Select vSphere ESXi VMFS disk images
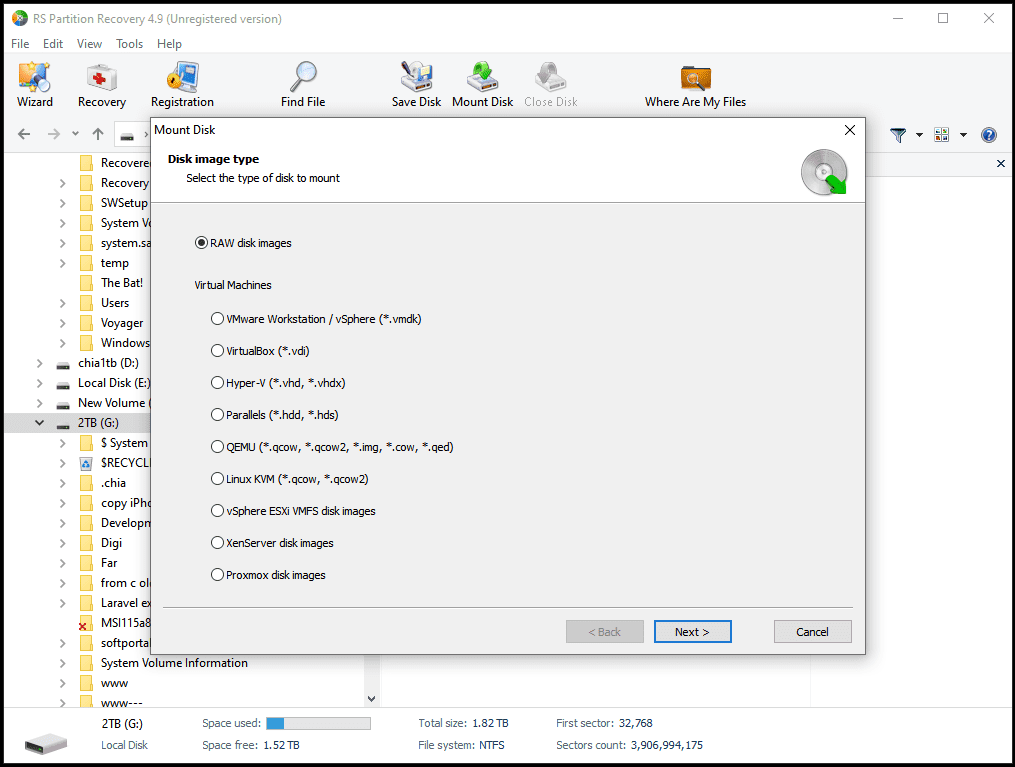The height and width of the screenshot is (767, 1015). point(293,511)
